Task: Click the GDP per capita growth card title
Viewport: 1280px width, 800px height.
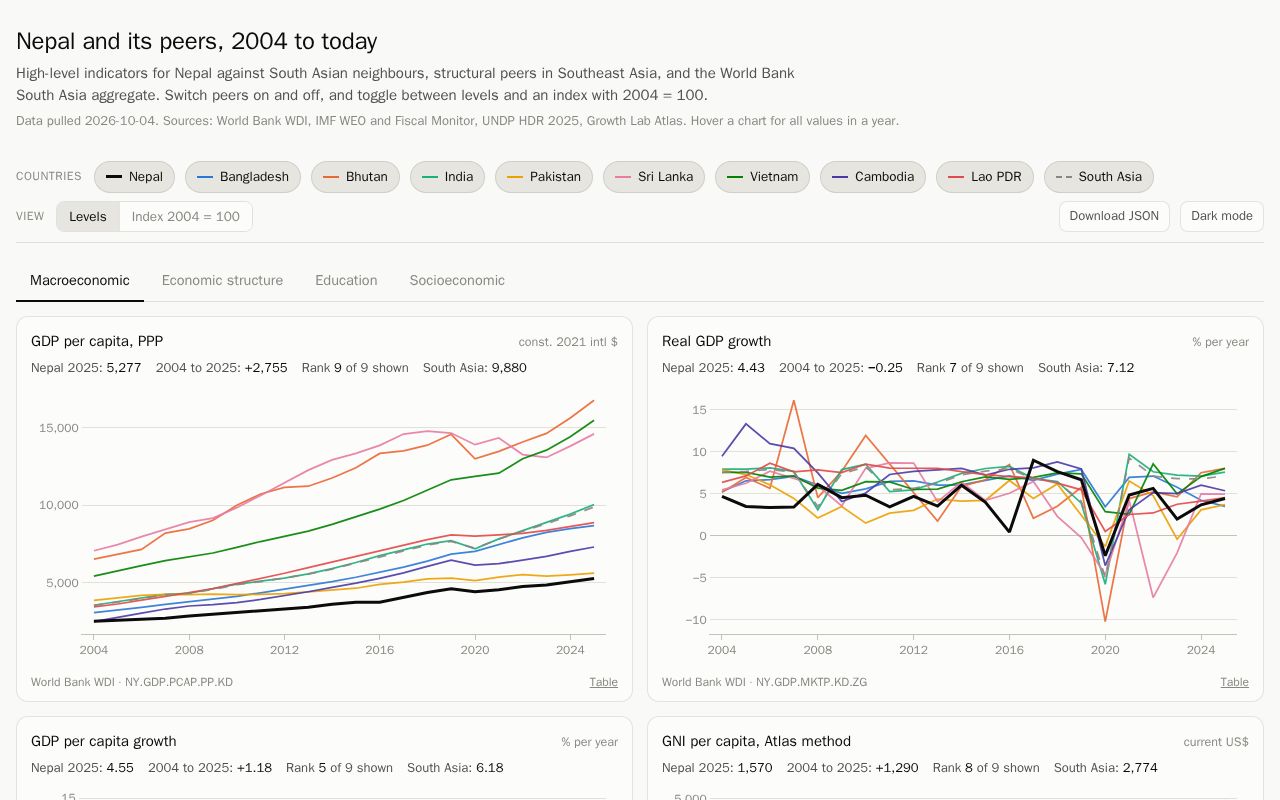Action: [104, 742]
